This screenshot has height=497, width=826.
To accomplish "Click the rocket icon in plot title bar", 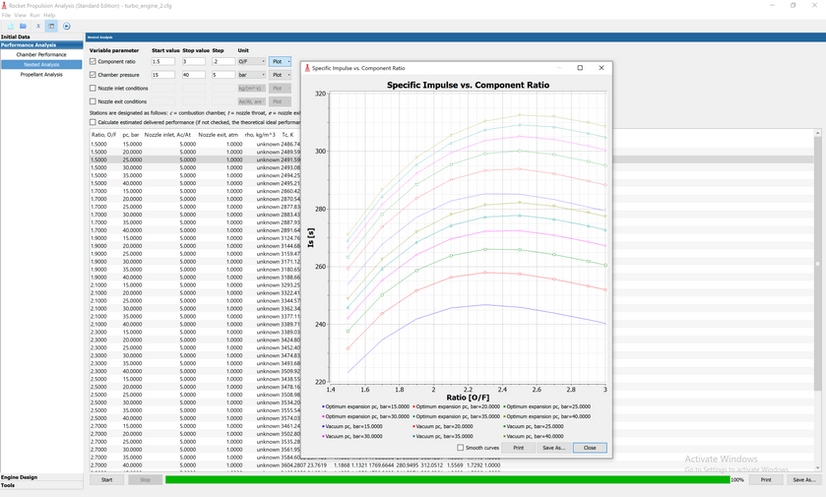I will pos(307,68).
